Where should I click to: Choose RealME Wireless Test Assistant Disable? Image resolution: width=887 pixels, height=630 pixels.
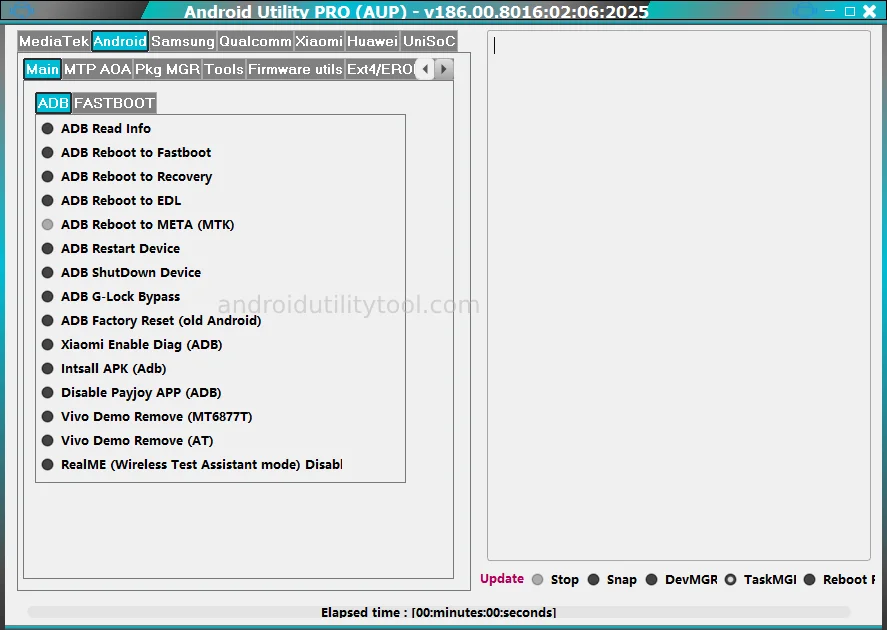click(x=192, y=464)
